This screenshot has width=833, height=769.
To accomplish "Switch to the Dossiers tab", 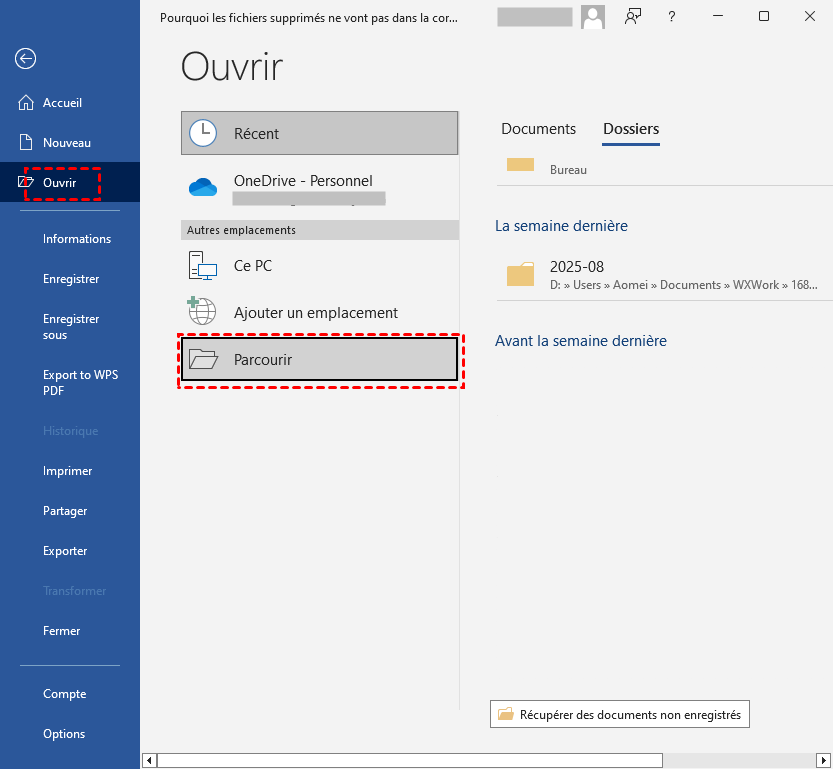I will coord(631,129).
